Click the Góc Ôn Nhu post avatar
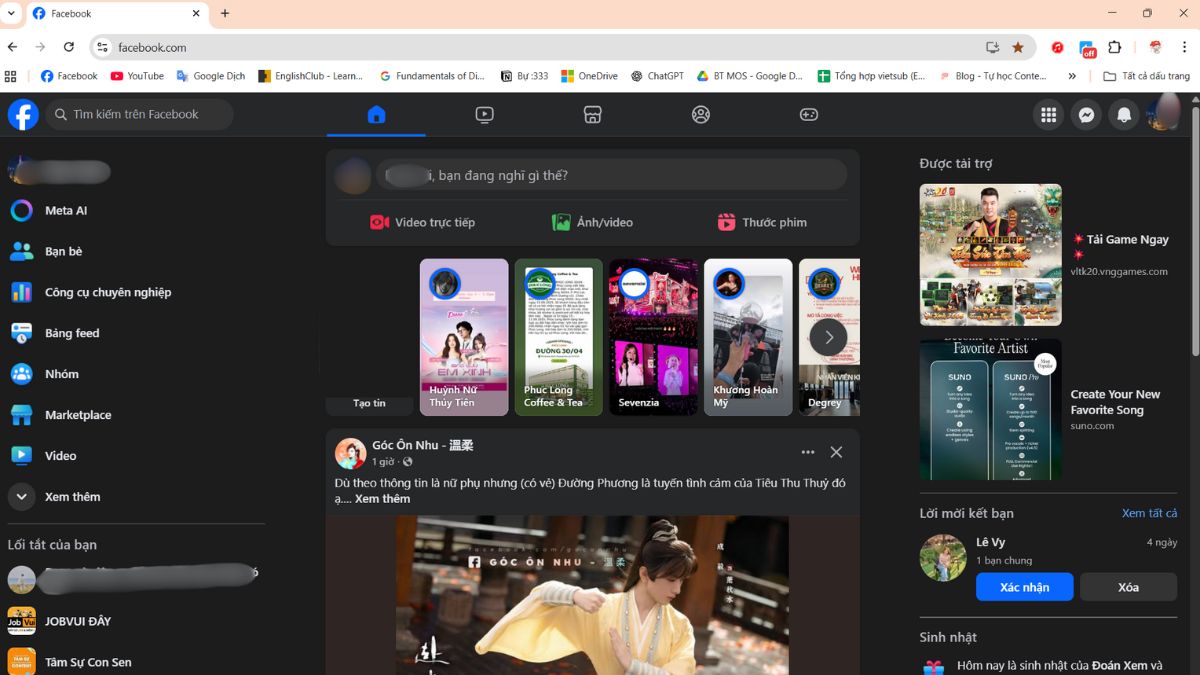 click(350, 453)
